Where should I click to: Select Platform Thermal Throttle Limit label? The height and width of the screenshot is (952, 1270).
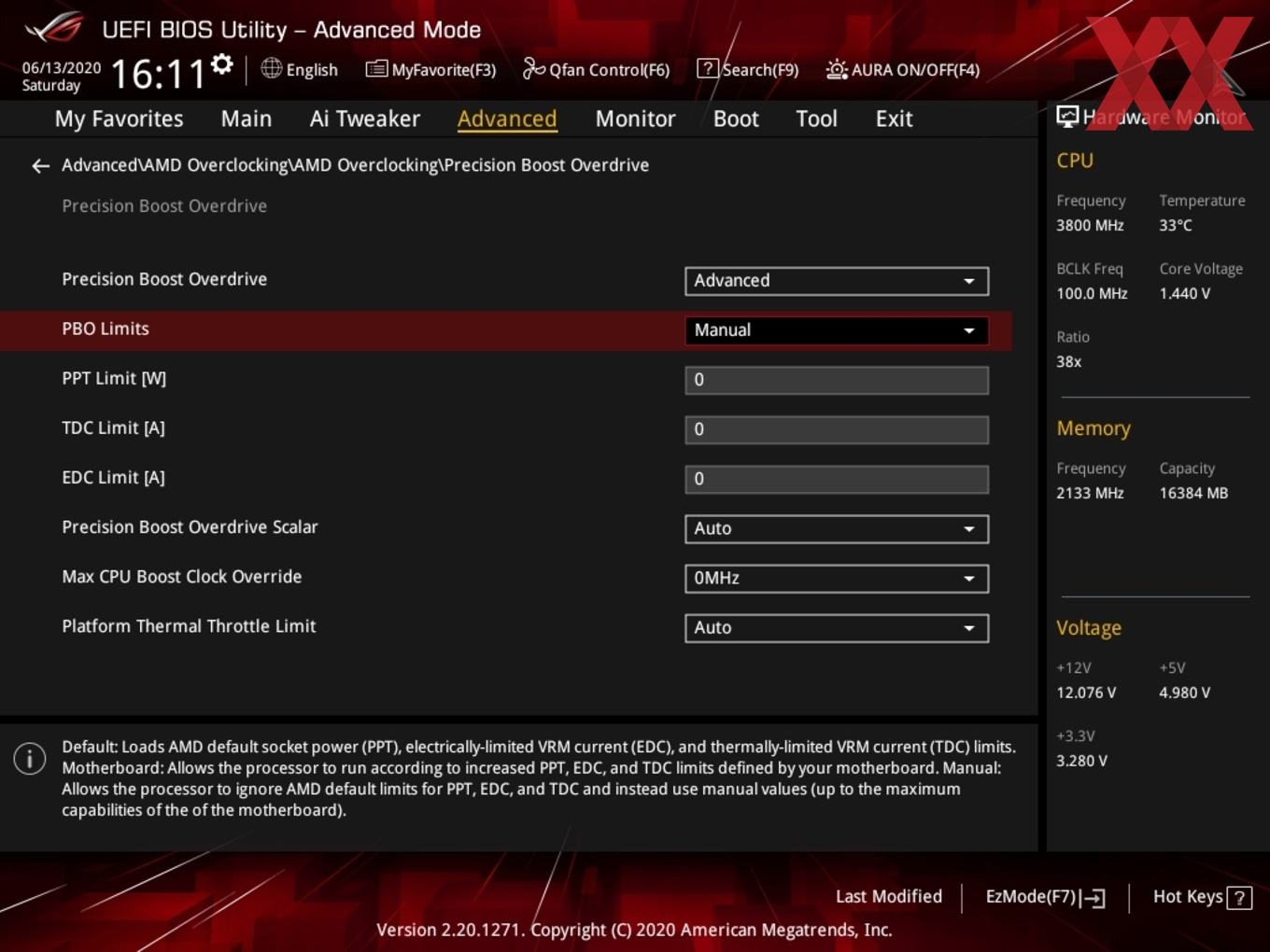(x=189, y=626)
